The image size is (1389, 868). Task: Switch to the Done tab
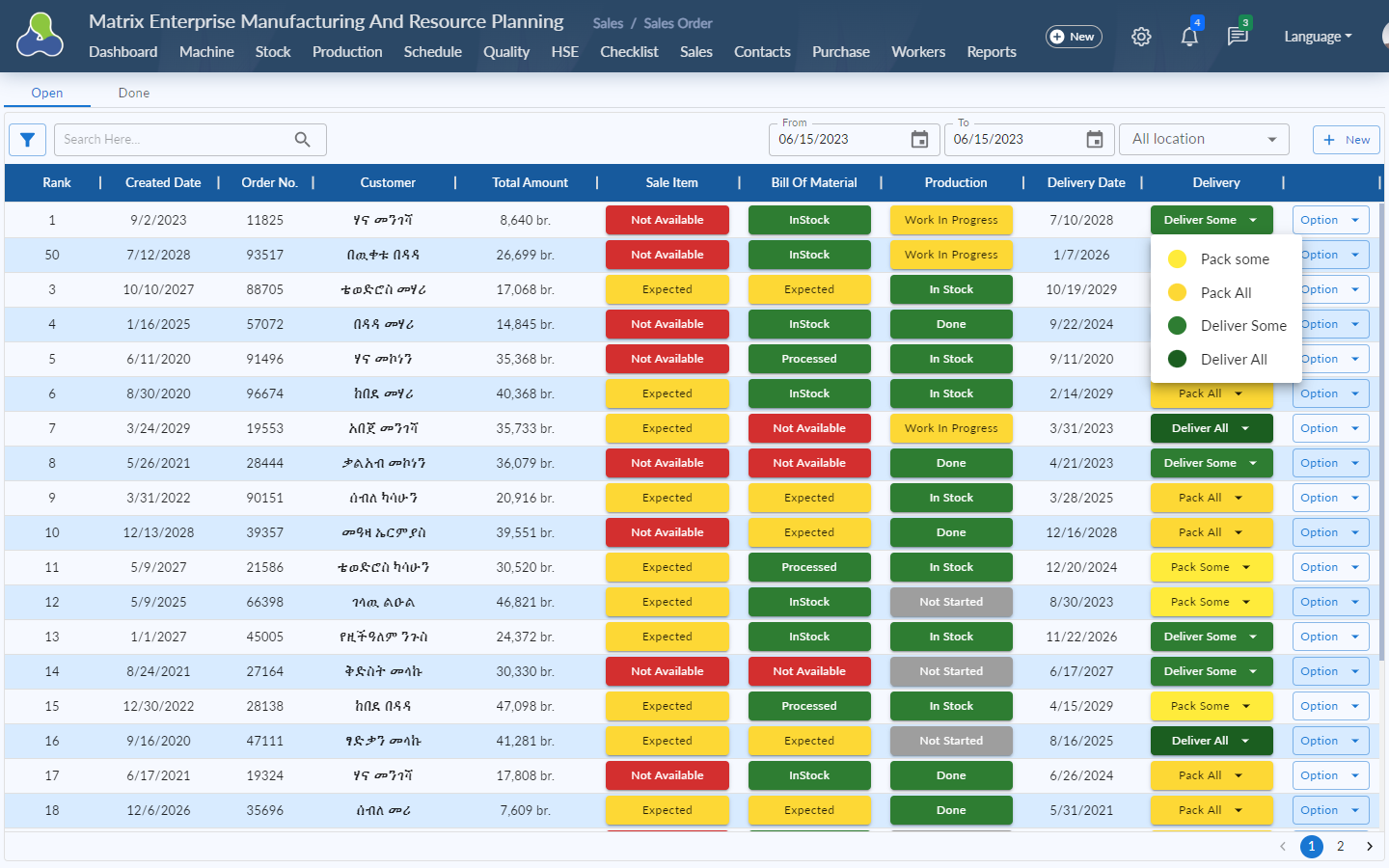tap(134, 93)
